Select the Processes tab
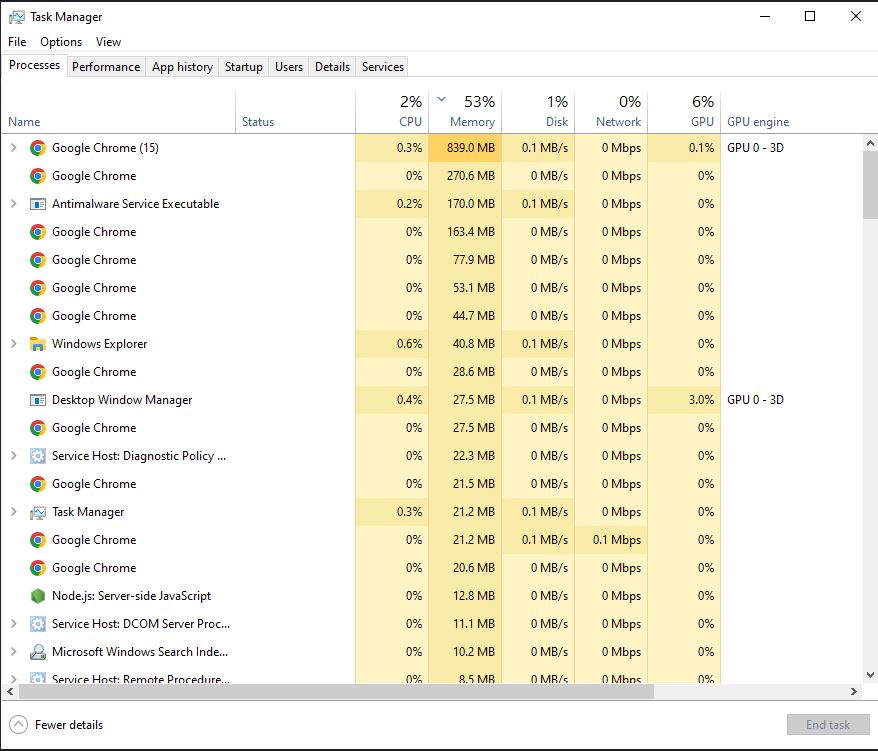Image resolution: width=878 pixels, height=751 pixels. pos(34,65)
